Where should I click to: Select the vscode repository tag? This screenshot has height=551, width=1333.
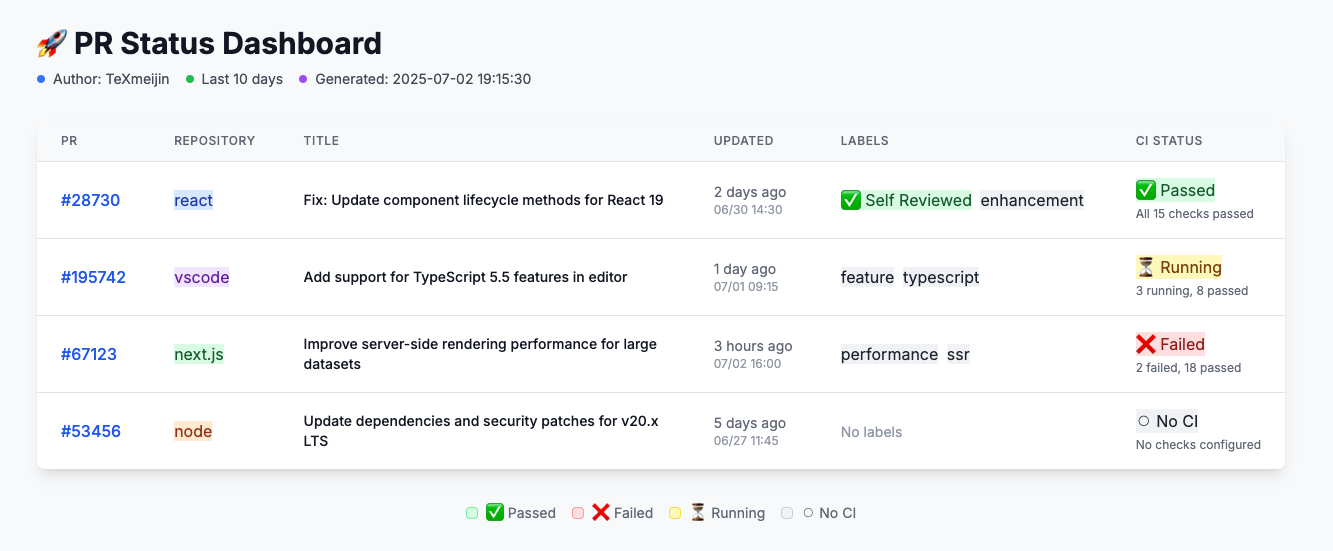click(201, 277)
